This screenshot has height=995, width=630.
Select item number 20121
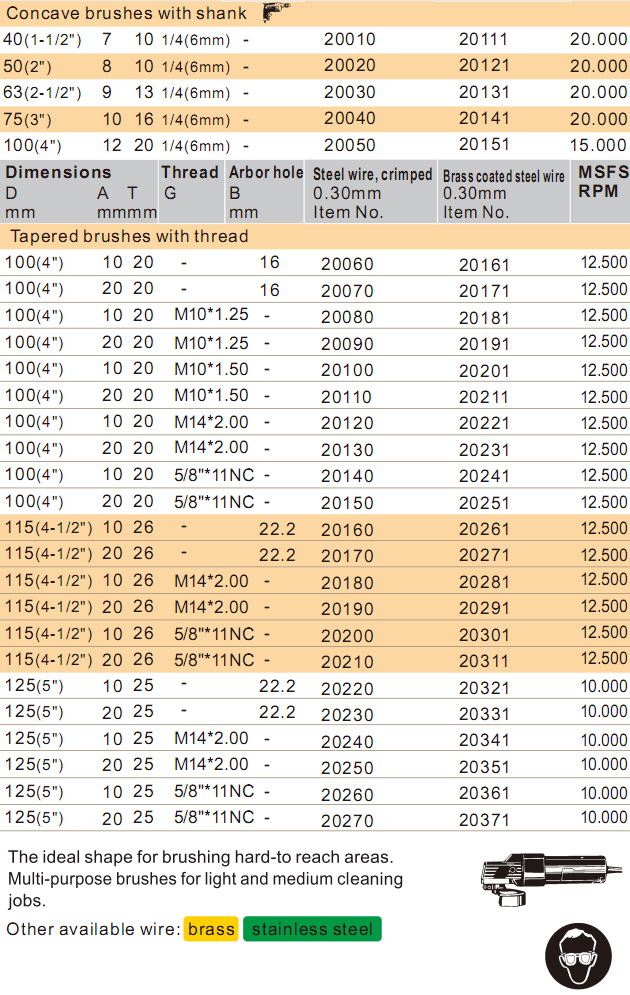coord(483,65)
